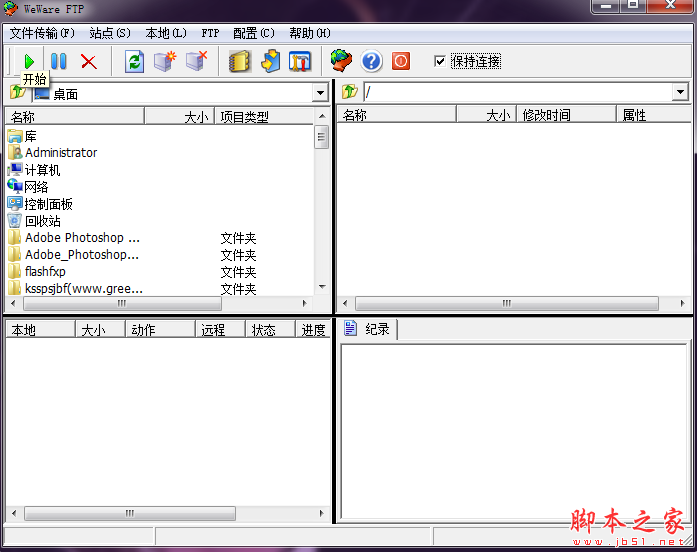Click local list scroll down arrow
Screen dimensions: 697x553
tap(322, 287)
